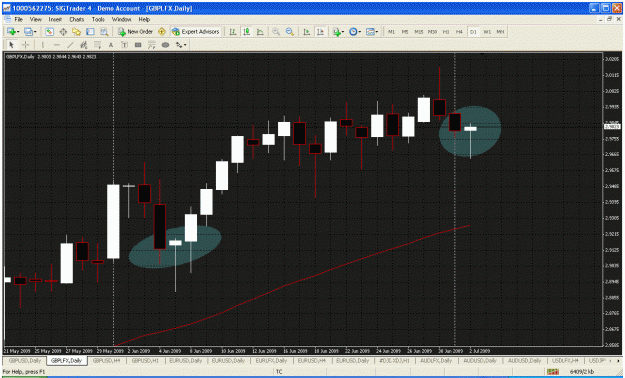Click the New Order button
The width and height of the screenshot is (625, 378).
tap(136, 32)
